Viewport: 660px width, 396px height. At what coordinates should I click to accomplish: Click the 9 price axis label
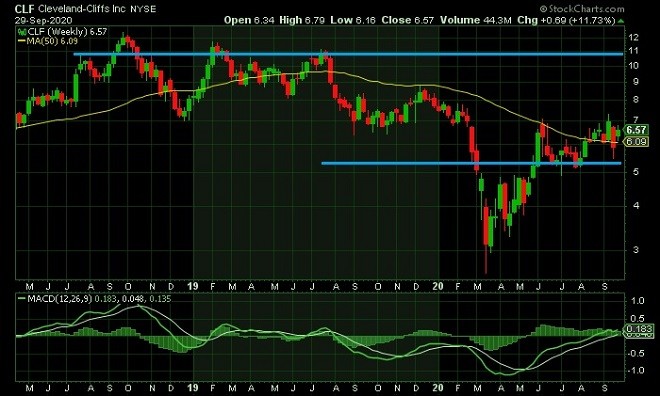[636, 81]
